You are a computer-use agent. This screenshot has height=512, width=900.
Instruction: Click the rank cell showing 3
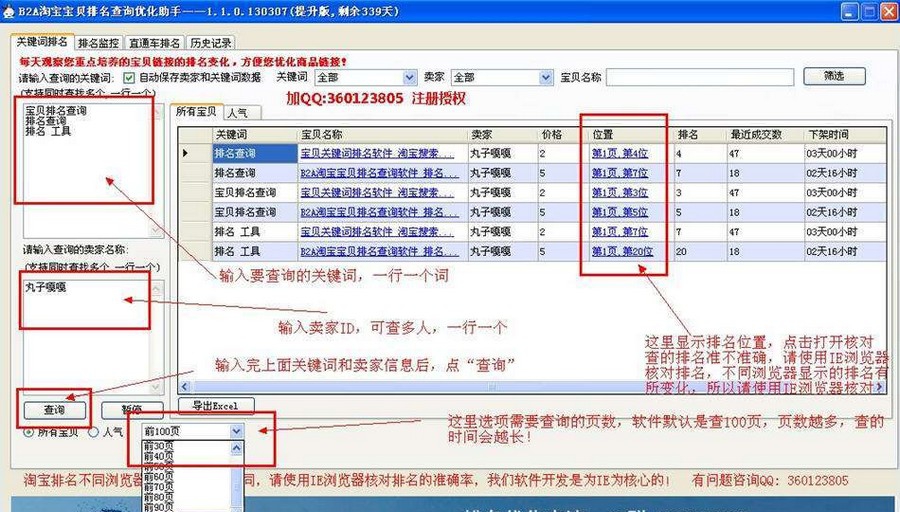tap(700, 192)
